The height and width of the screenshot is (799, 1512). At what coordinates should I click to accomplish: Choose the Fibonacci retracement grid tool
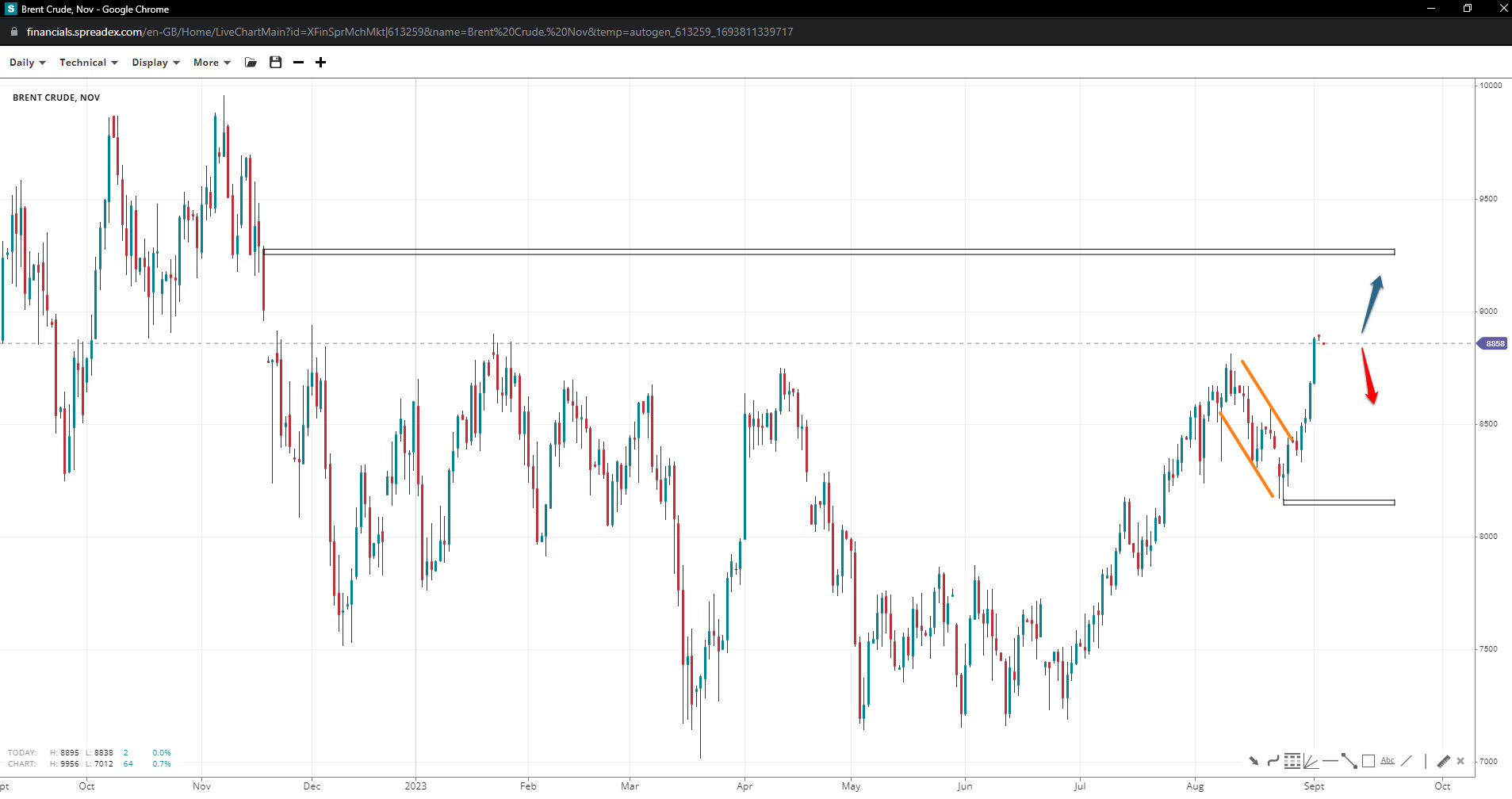click(1292, 761)
